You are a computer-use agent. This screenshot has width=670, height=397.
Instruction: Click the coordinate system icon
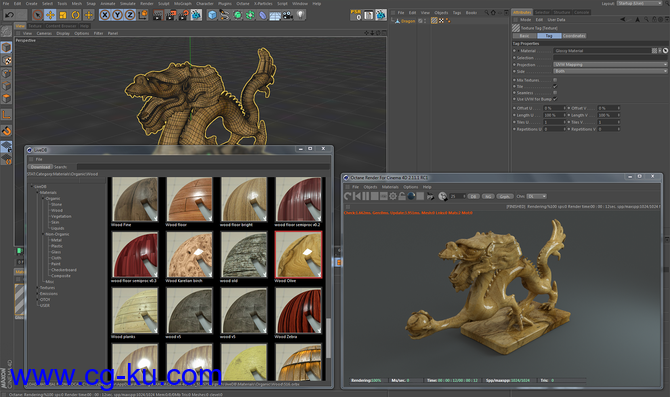click(143, 15)
